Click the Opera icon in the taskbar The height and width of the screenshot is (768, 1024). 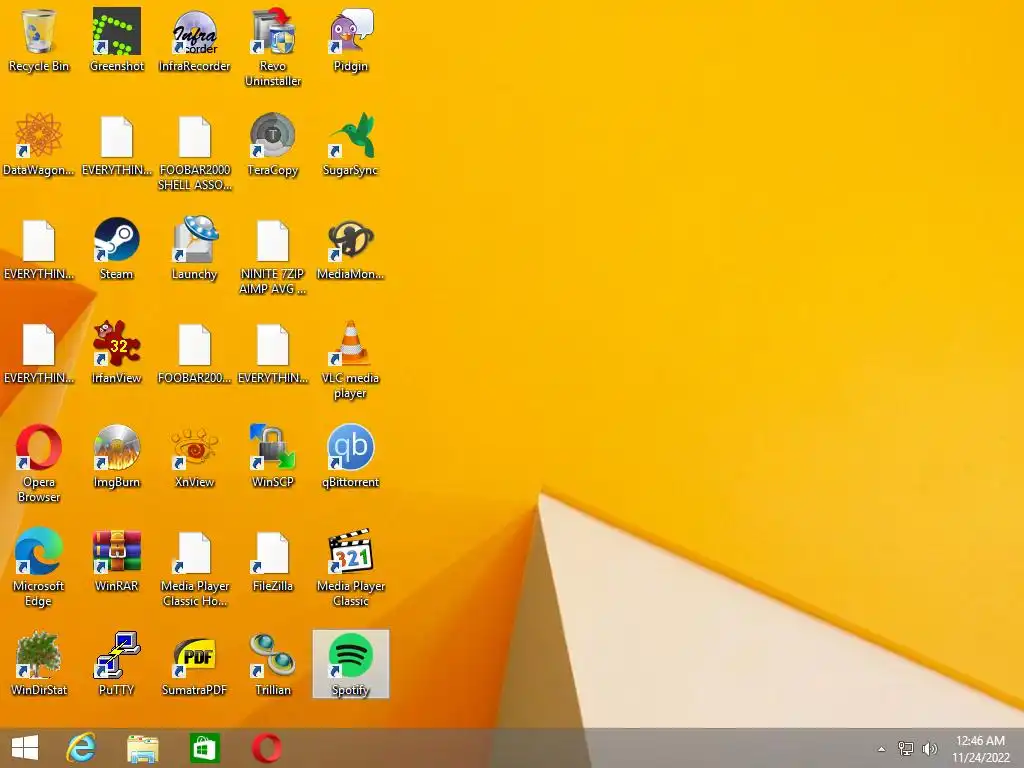[266, 748]
